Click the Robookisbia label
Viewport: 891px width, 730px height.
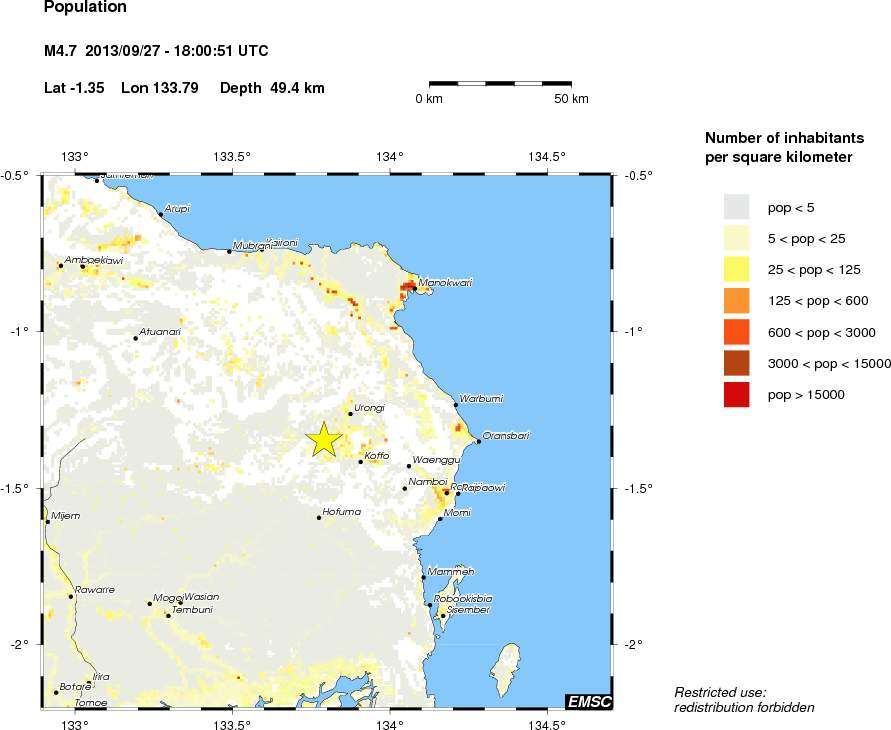[463, 599]
